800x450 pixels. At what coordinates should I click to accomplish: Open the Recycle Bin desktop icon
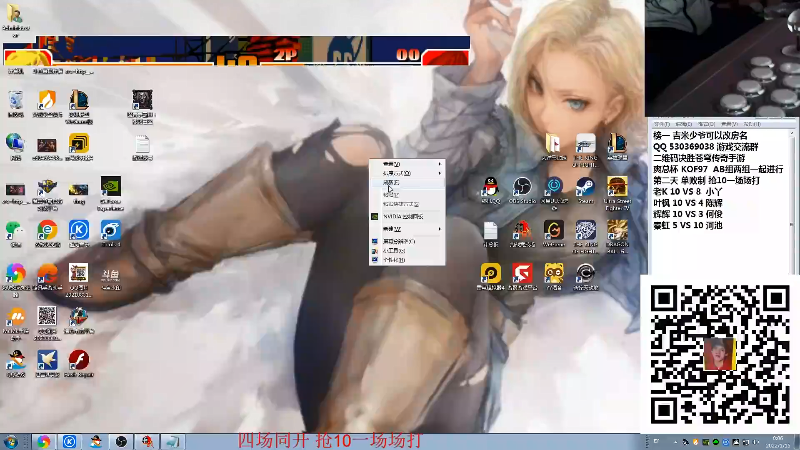(x=15, y=104)
